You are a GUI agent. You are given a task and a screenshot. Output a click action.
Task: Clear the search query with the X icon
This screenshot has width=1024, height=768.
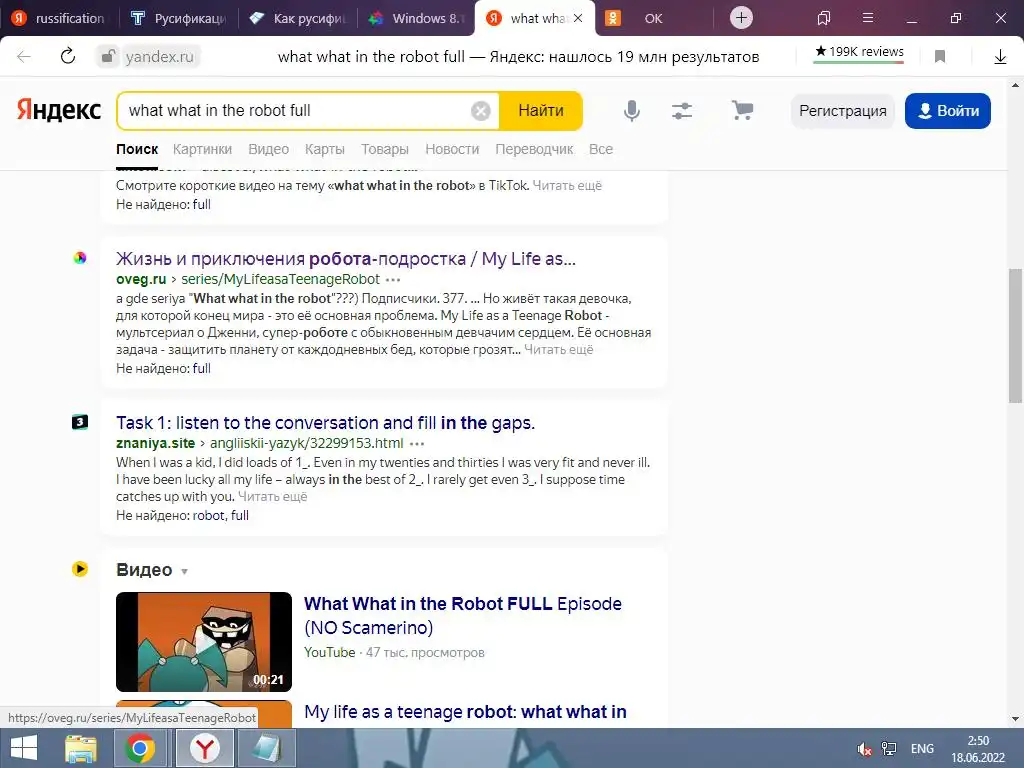pos(481,111)
